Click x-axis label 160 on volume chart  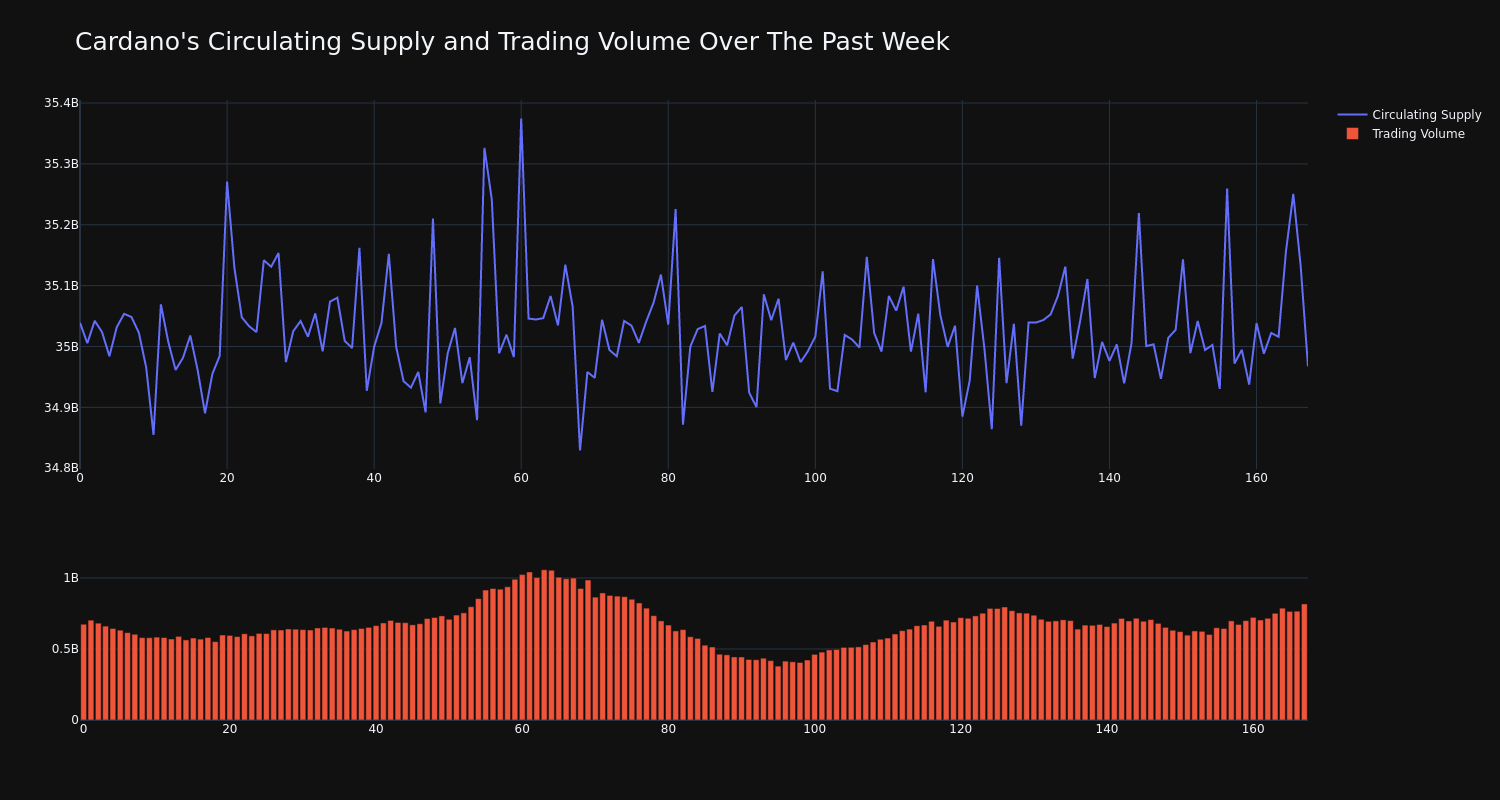tap(1253, 729)
